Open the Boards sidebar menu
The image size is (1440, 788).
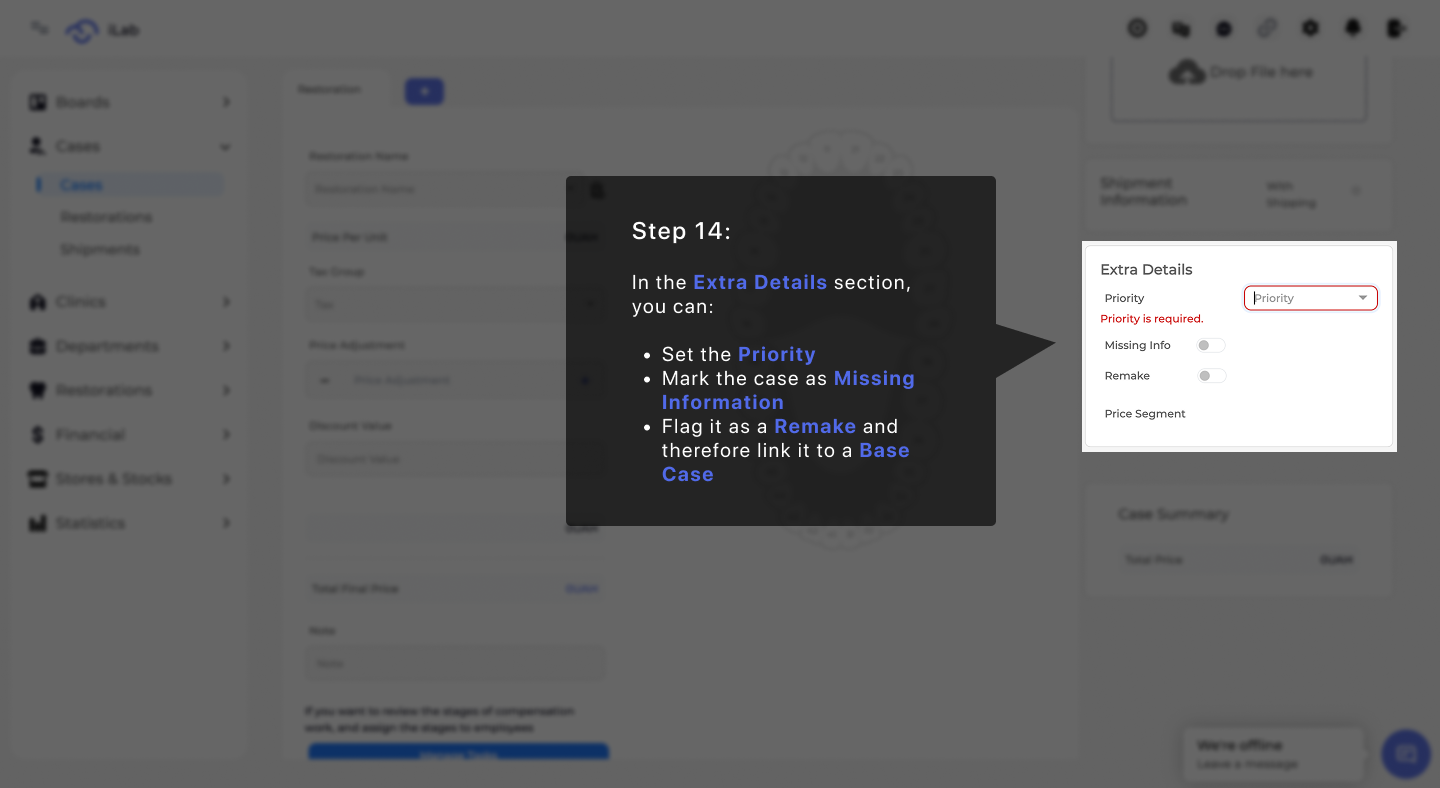point(129,102)
